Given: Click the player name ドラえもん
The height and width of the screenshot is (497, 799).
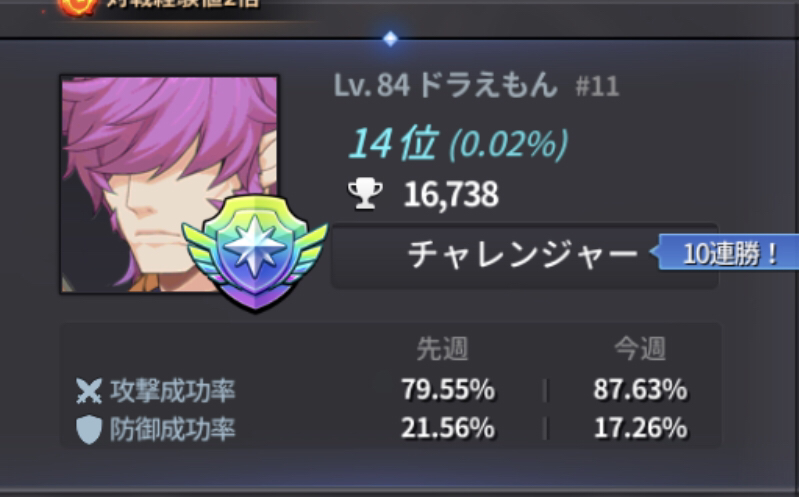Looking at the screenshot, I should 488,85.
